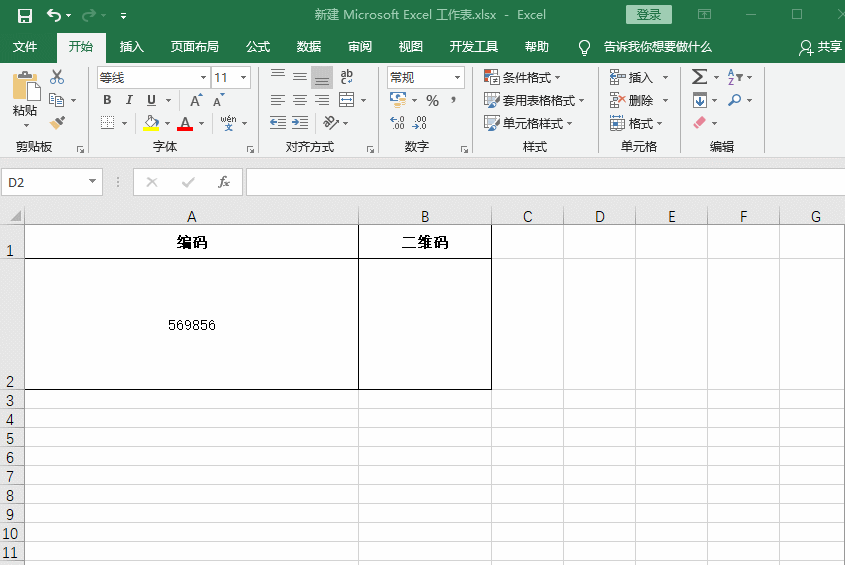Open 条件格式 conditional formatting
Viewport: 845px width, 565px height.
pos(522,78)
